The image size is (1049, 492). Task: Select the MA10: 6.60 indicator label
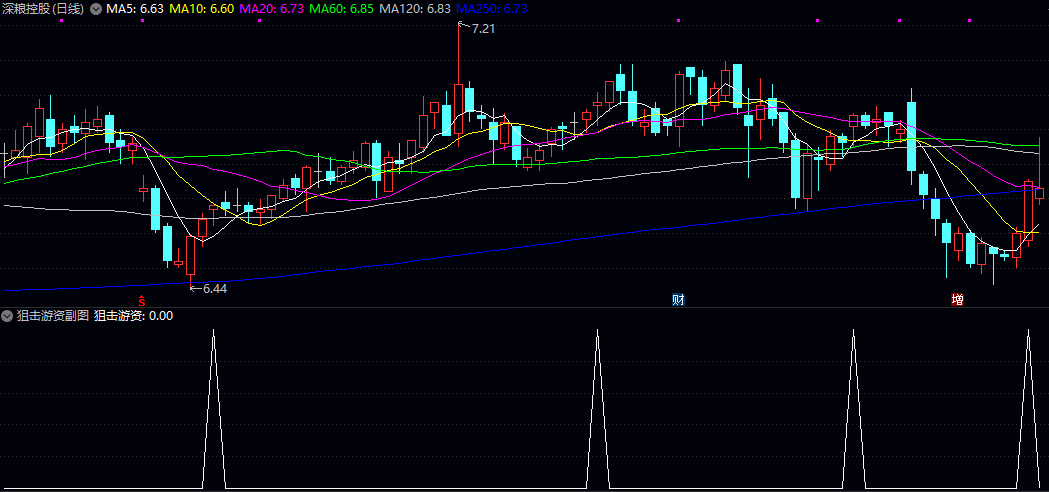202,9
